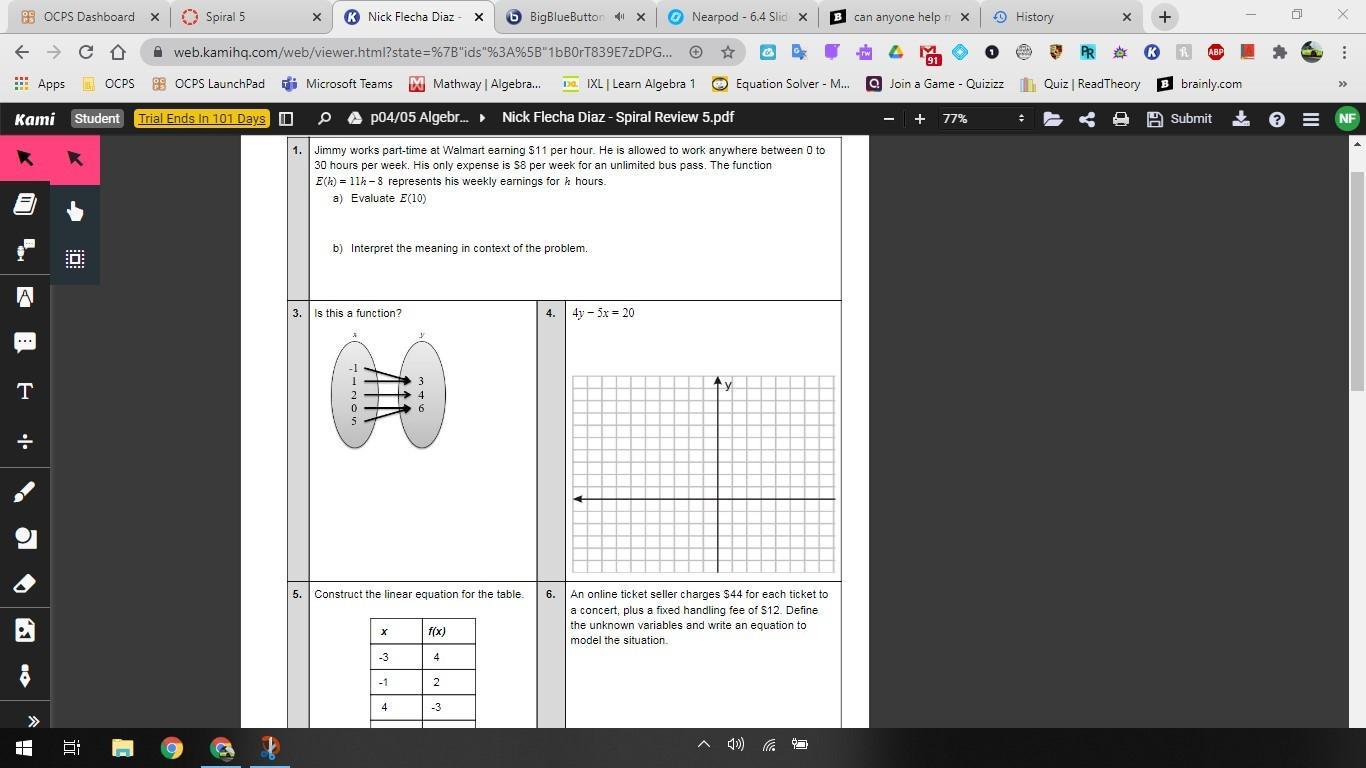Image resolution: width=1366 pixels, height=768 pixels.
Task: Click the Kami share icon
Action: (x=1087, y=118)
